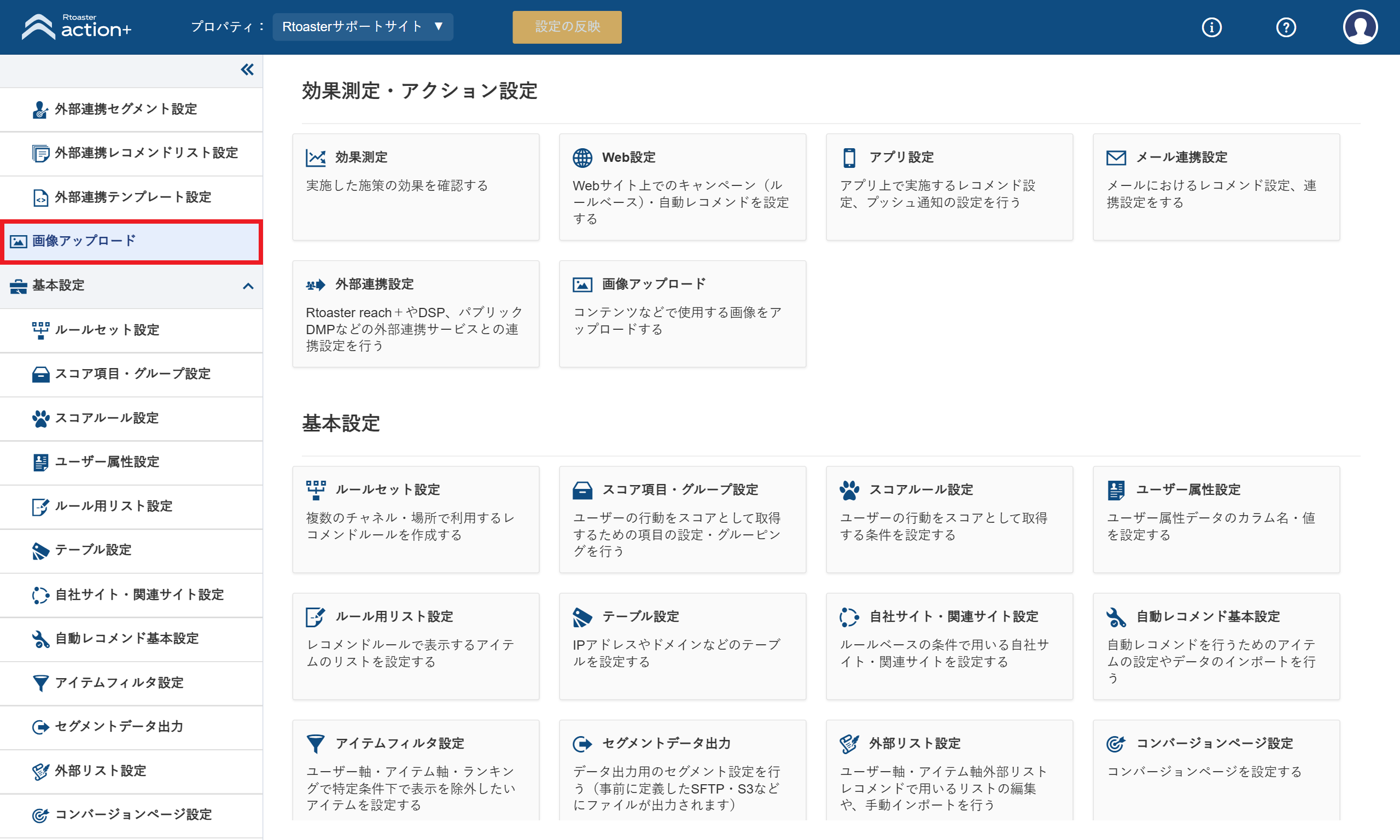The width and height of the screenshot is (1400, 840).
Task: Click the メール連携設定 envelope icon on the card
Action: 1116,158
